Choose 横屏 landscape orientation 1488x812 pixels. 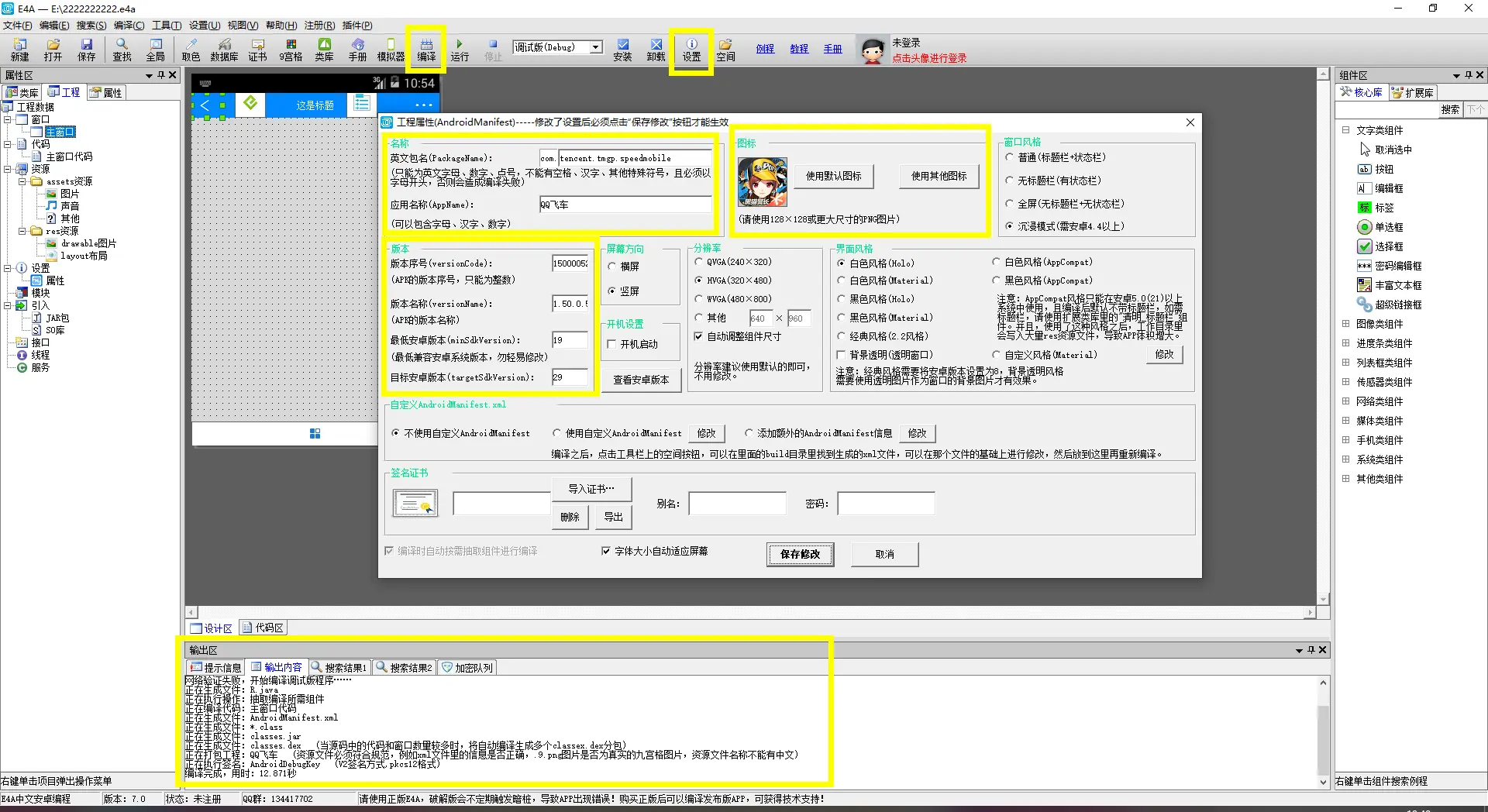click(624, 267)
